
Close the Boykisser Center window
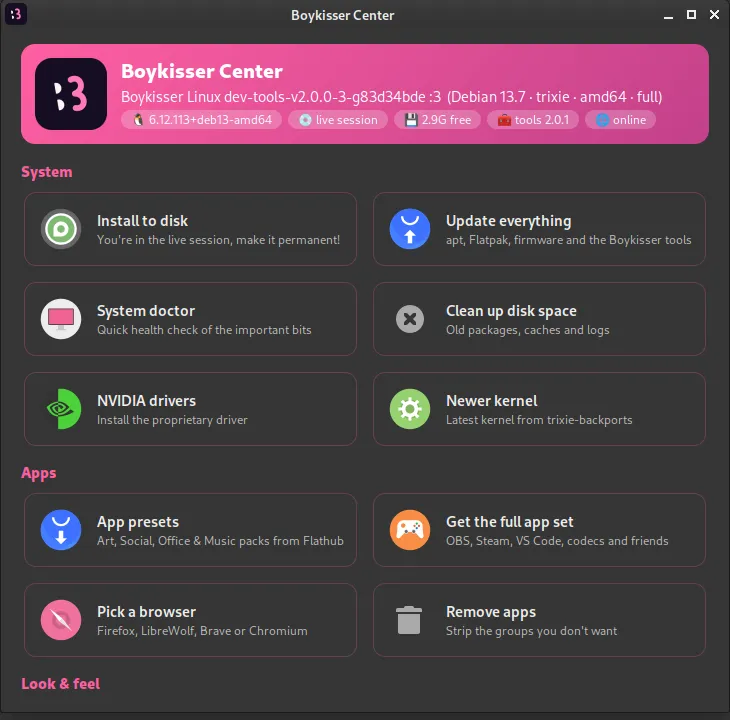(714, 15)
